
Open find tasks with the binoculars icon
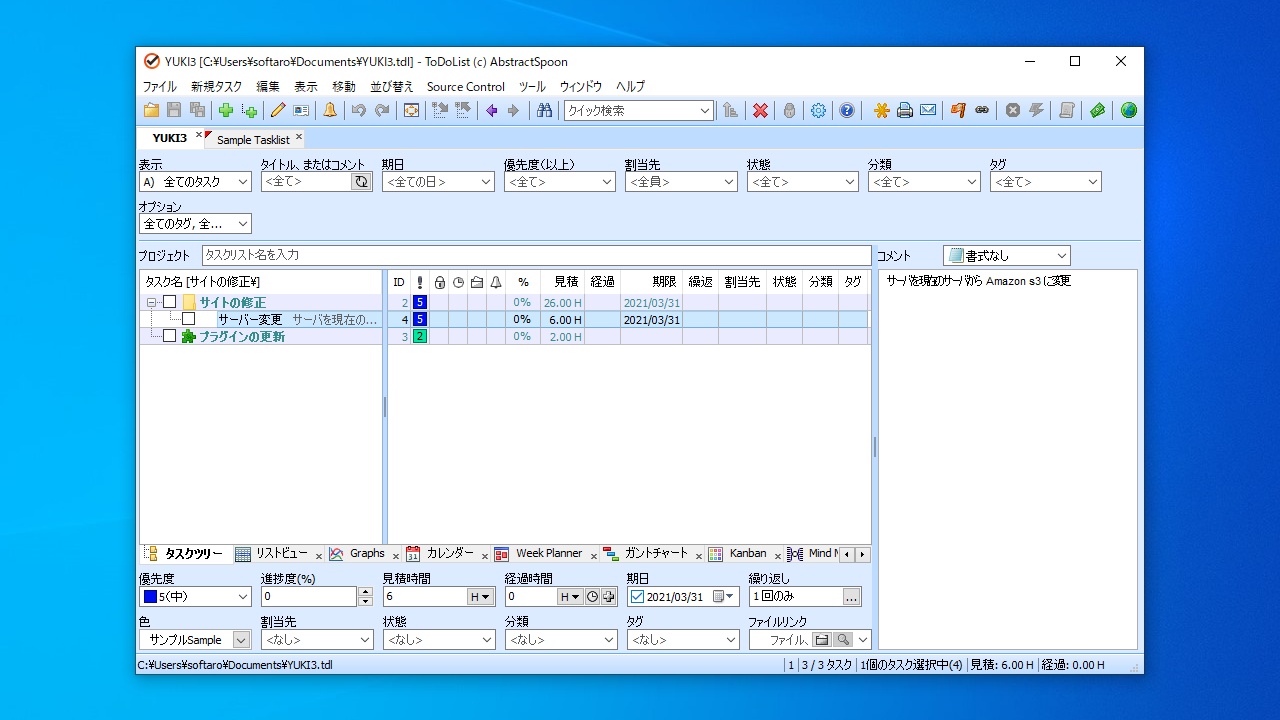tap(545, 110)
